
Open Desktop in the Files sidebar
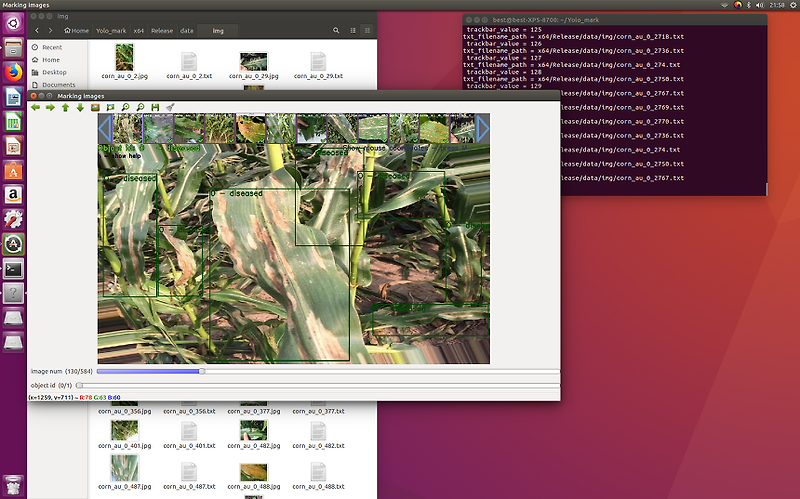(54, 72)
